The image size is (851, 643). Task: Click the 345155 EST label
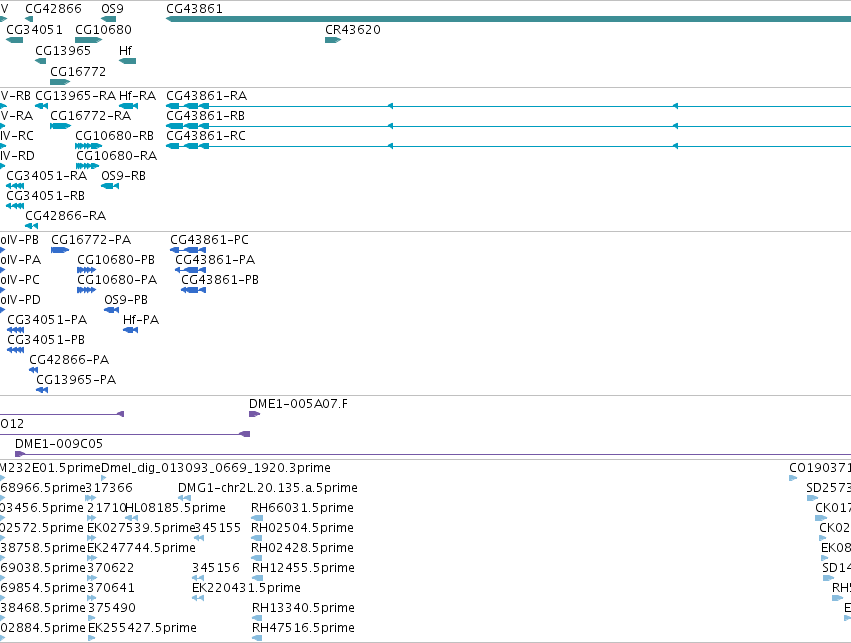pyautogui.click(x=218, y=529)
